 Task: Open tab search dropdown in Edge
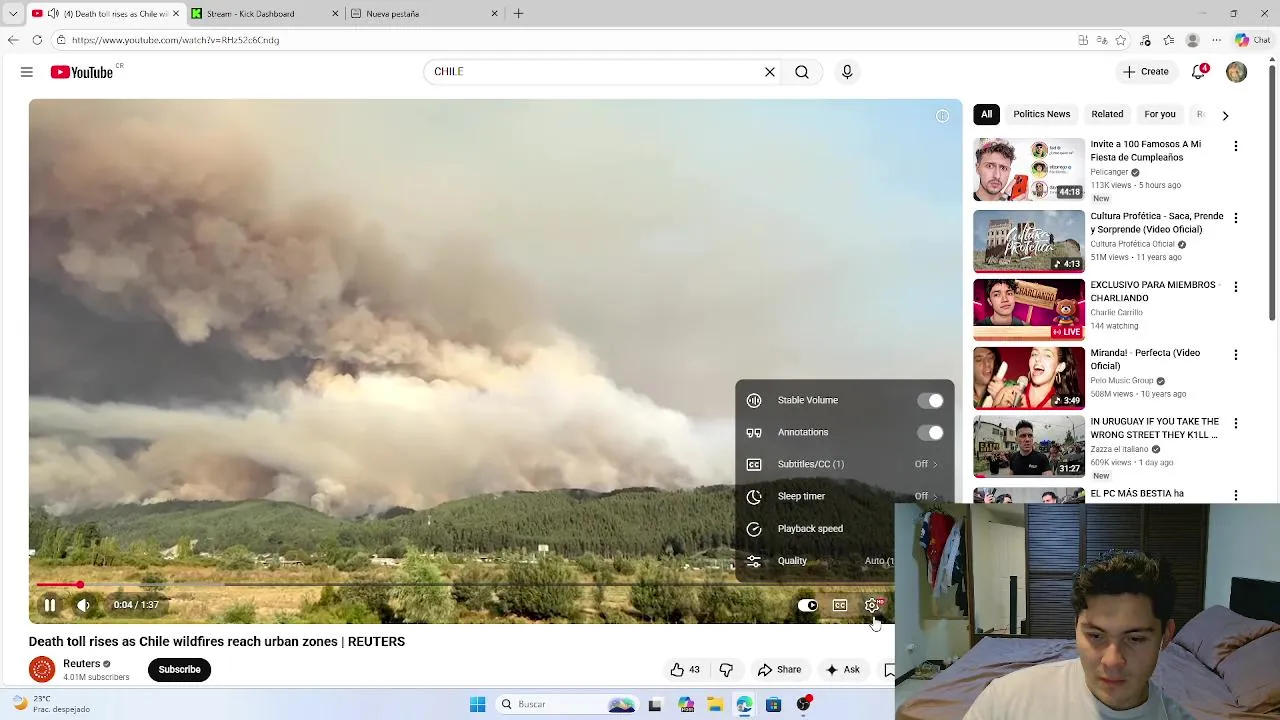point(13,14)
